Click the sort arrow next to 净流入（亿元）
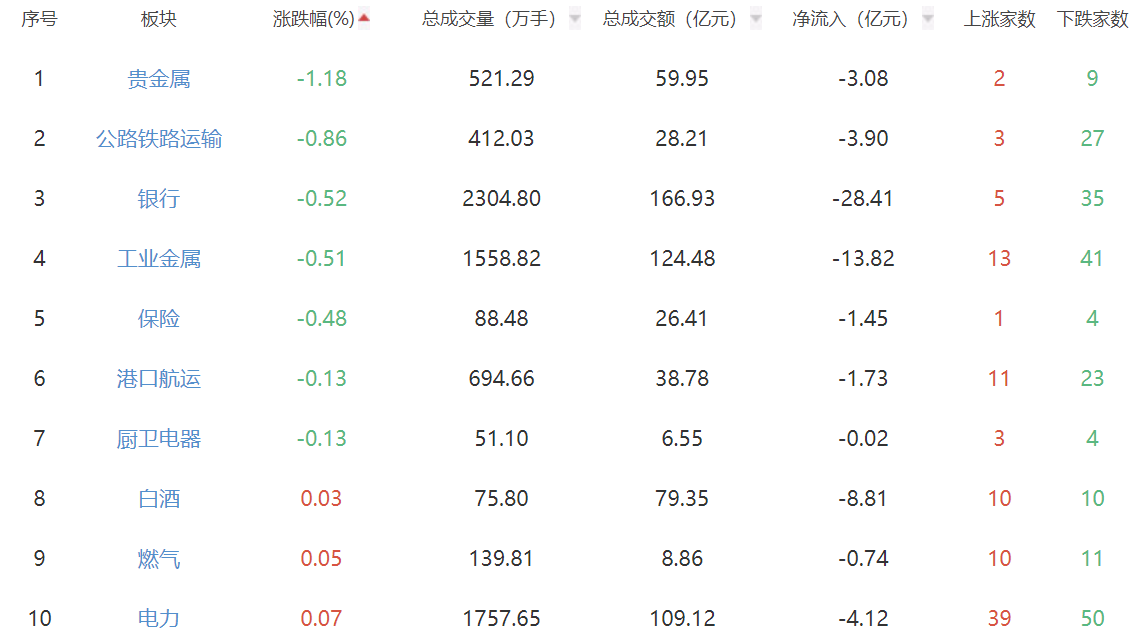Screen dimensions: 1148x644 point(928,18)
